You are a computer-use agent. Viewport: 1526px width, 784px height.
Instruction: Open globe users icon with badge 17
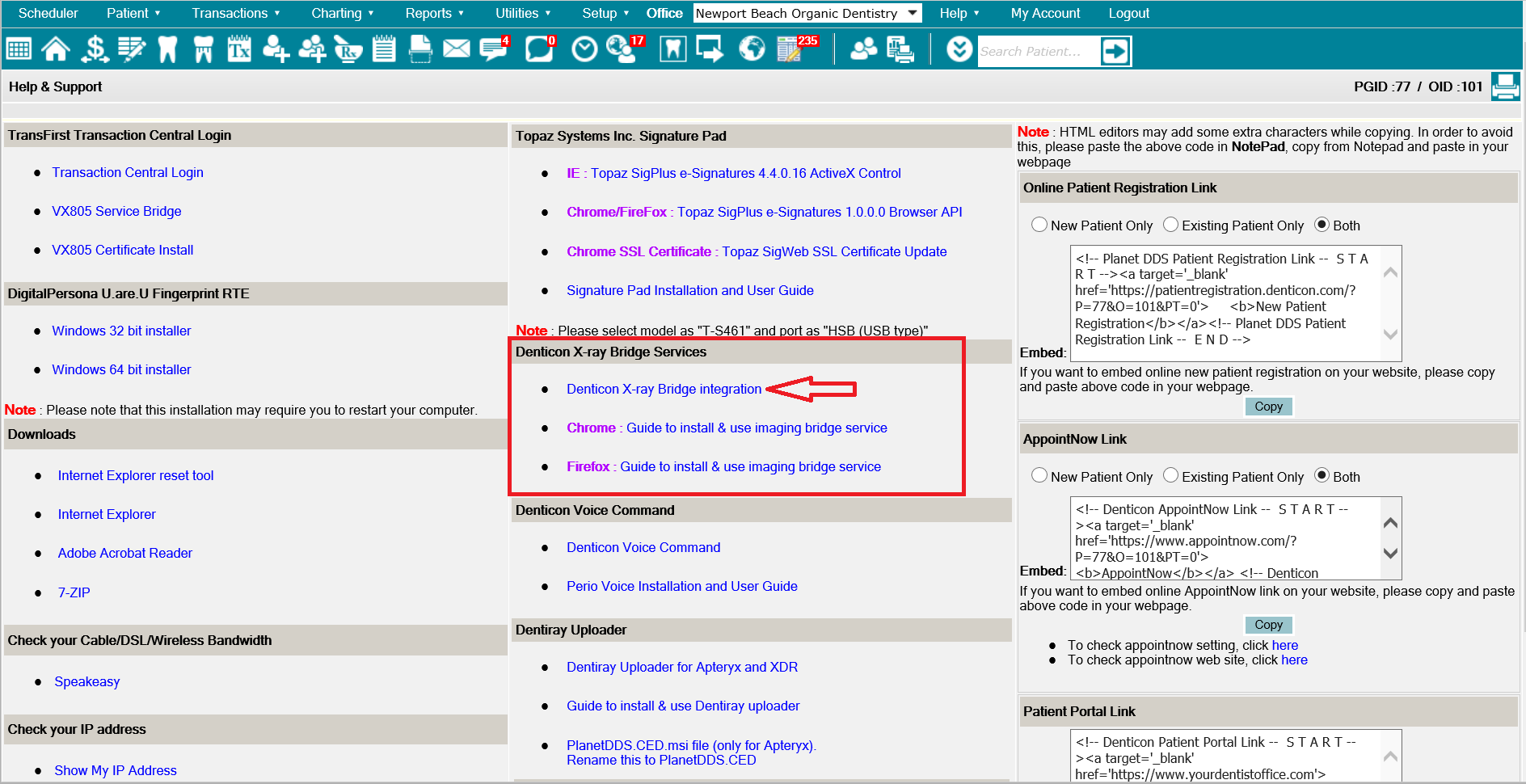(x=624, y=49)
